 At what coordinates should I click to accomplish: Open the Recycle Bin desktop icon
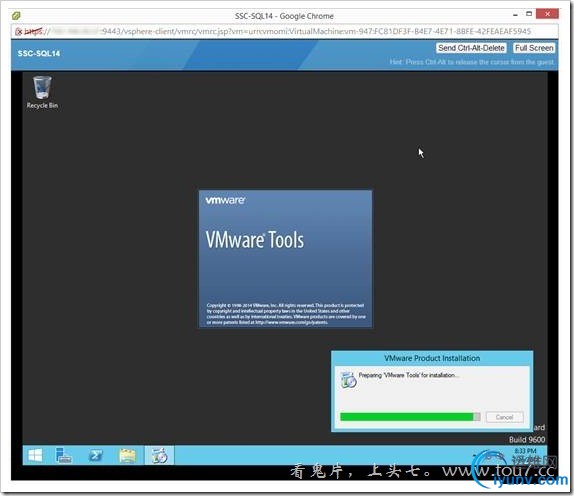pyautogui.click(x=42, y=92)
